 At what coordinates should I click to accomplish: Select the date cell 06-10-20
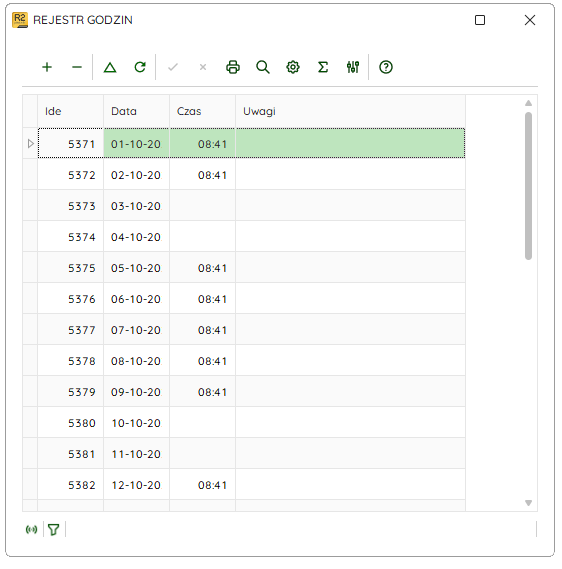click(136, 299)
